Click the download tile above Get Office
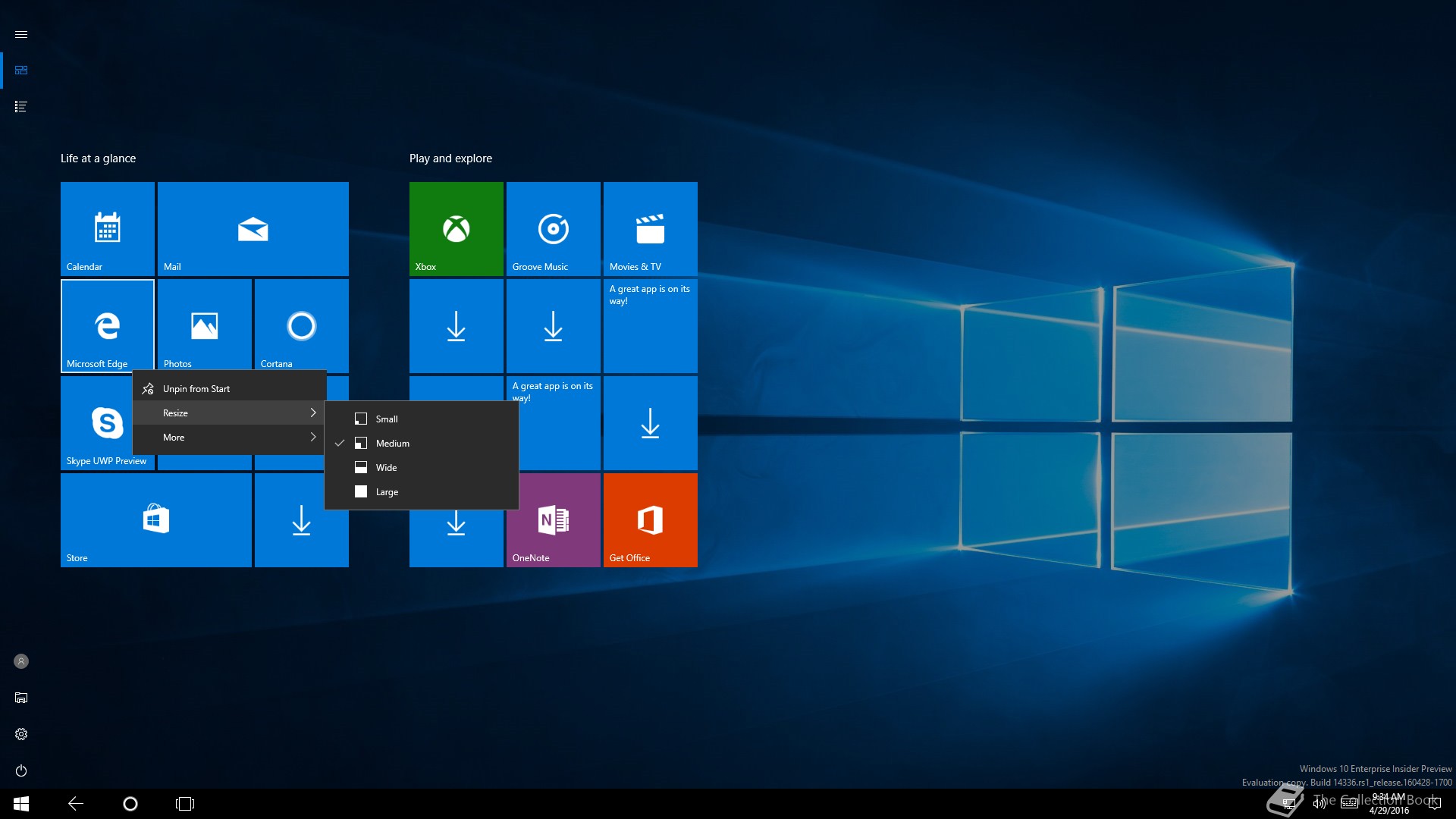 [x=651, y=422]
